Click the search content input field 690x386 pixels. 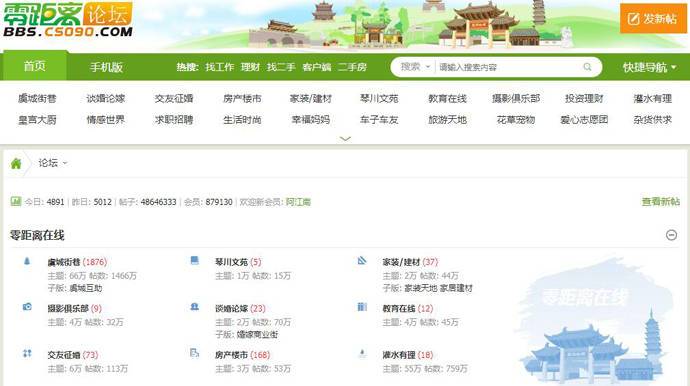(508, 67)
